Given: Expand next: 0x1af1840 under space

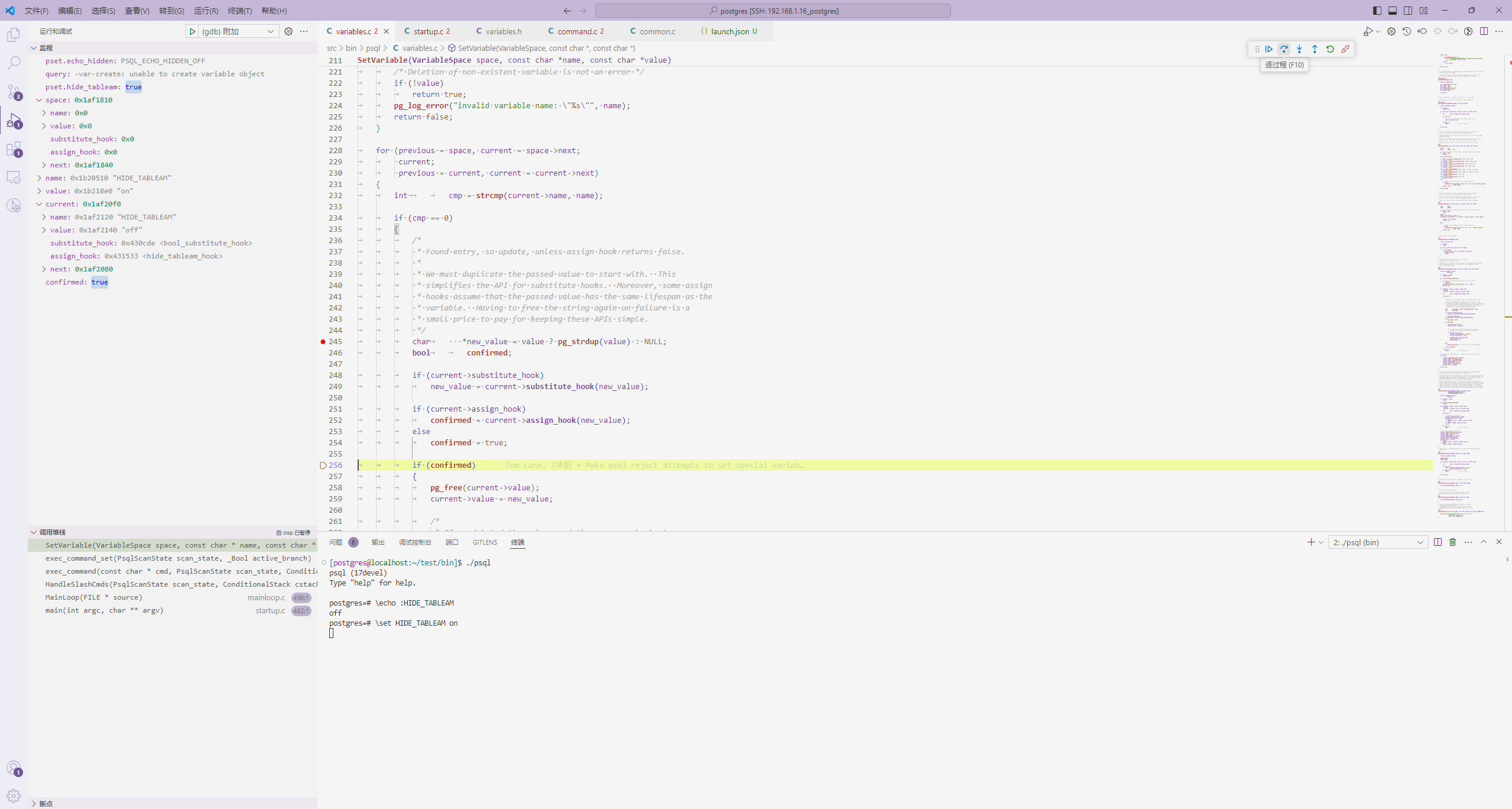Looking at the screenshot, I should 44,165.
